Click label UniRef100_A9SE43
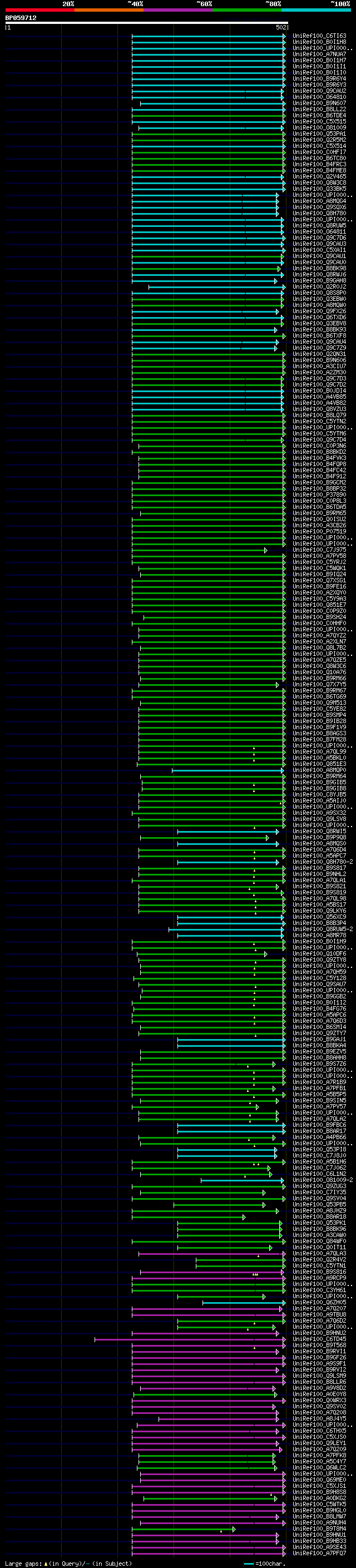 tap(319, 1547)
